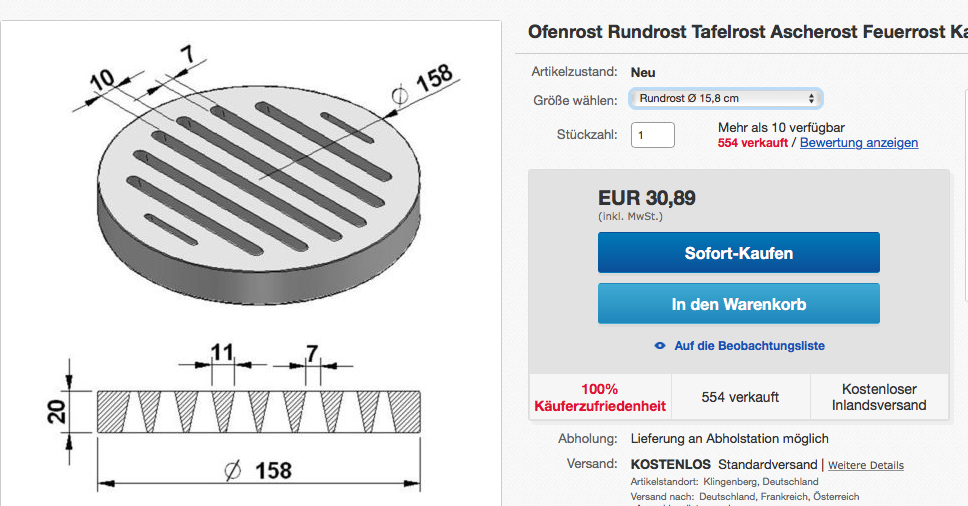Image resolution: width=968 pixels, height=506 pixels.
Task: Click the Lieferung an Abholstation möglich text
Action: (730, 439)
